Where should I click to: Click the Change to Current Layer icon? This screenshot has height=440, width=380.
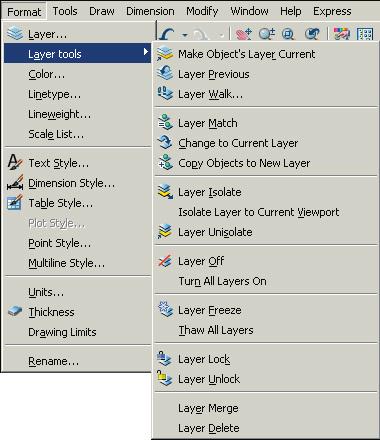pos(165,143)
